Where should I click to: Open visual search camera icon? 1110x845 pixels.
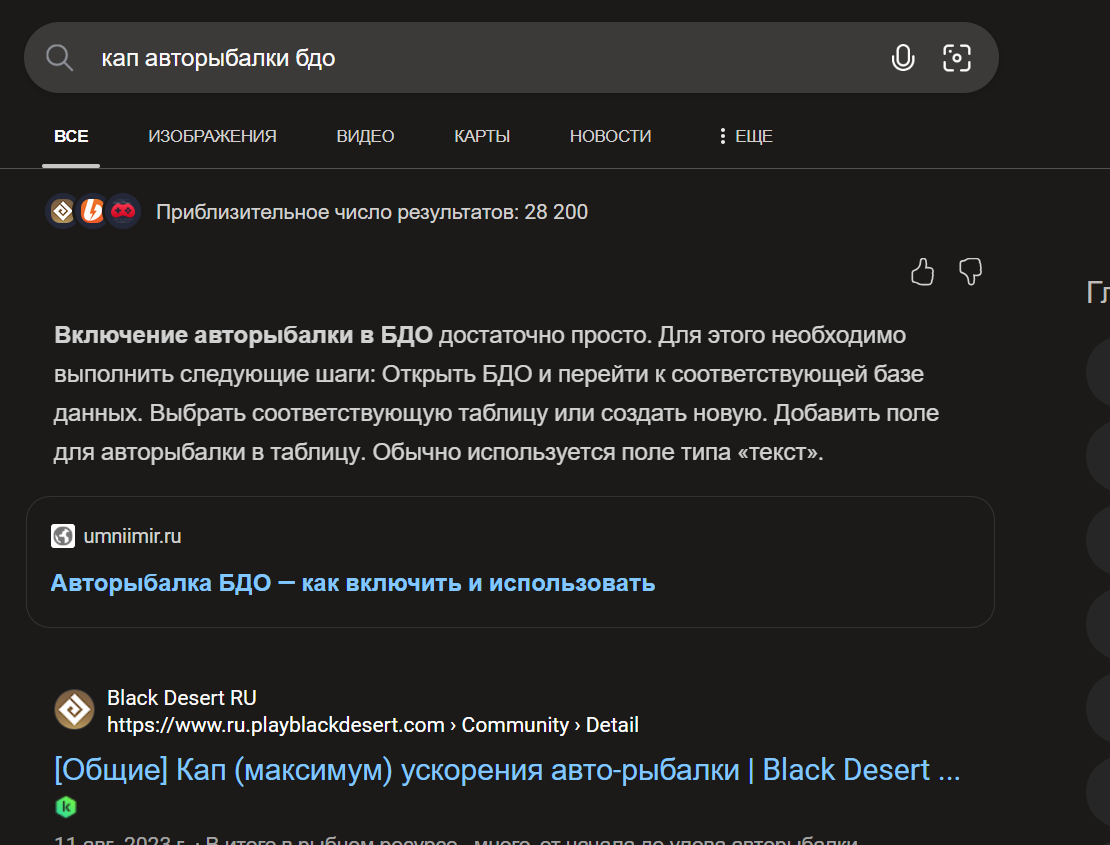pos(957,58)
